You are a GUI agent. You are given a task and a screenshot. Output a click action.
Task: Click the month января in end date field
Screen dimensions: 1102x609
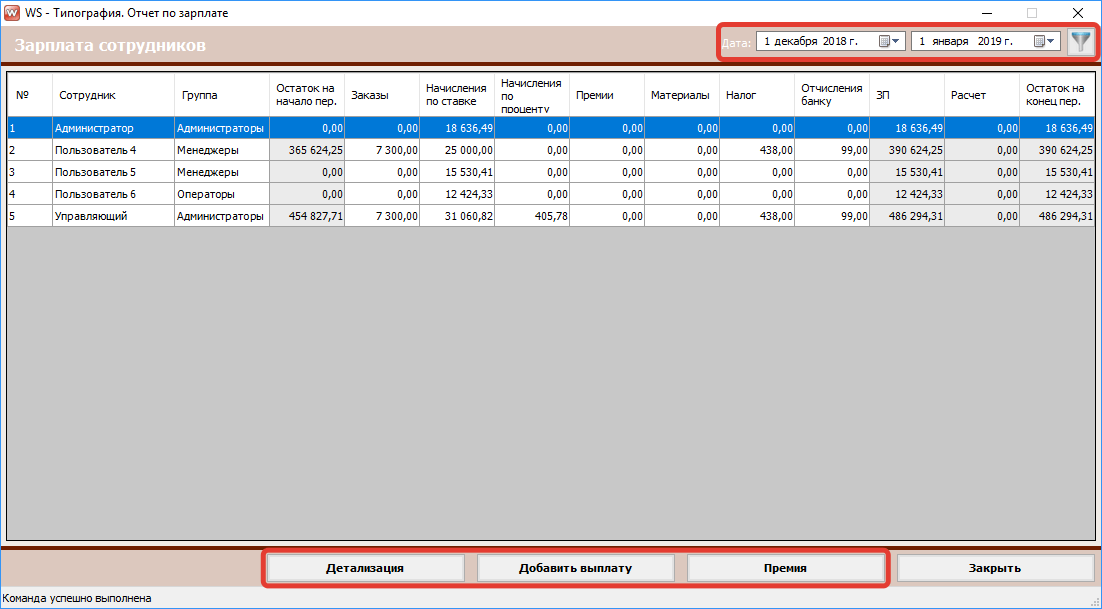tap(950, 41)
